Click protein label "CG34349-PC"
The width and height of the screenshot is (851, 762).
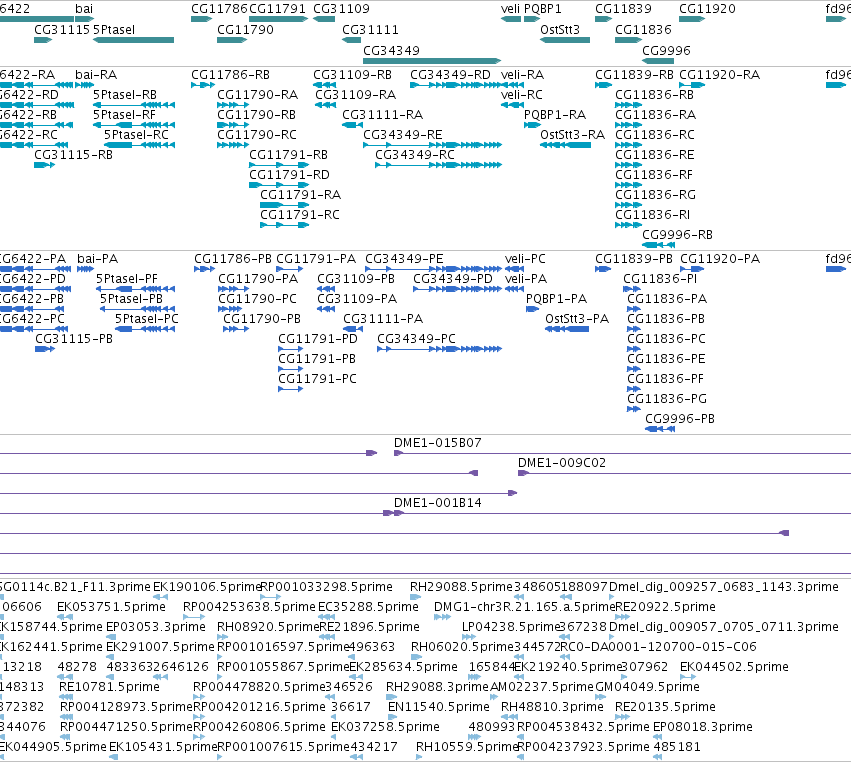(416, 339)
